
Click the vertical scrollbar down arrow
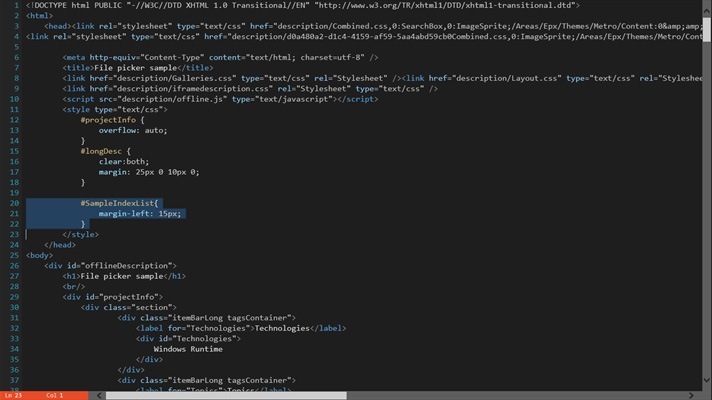(707, 380)
